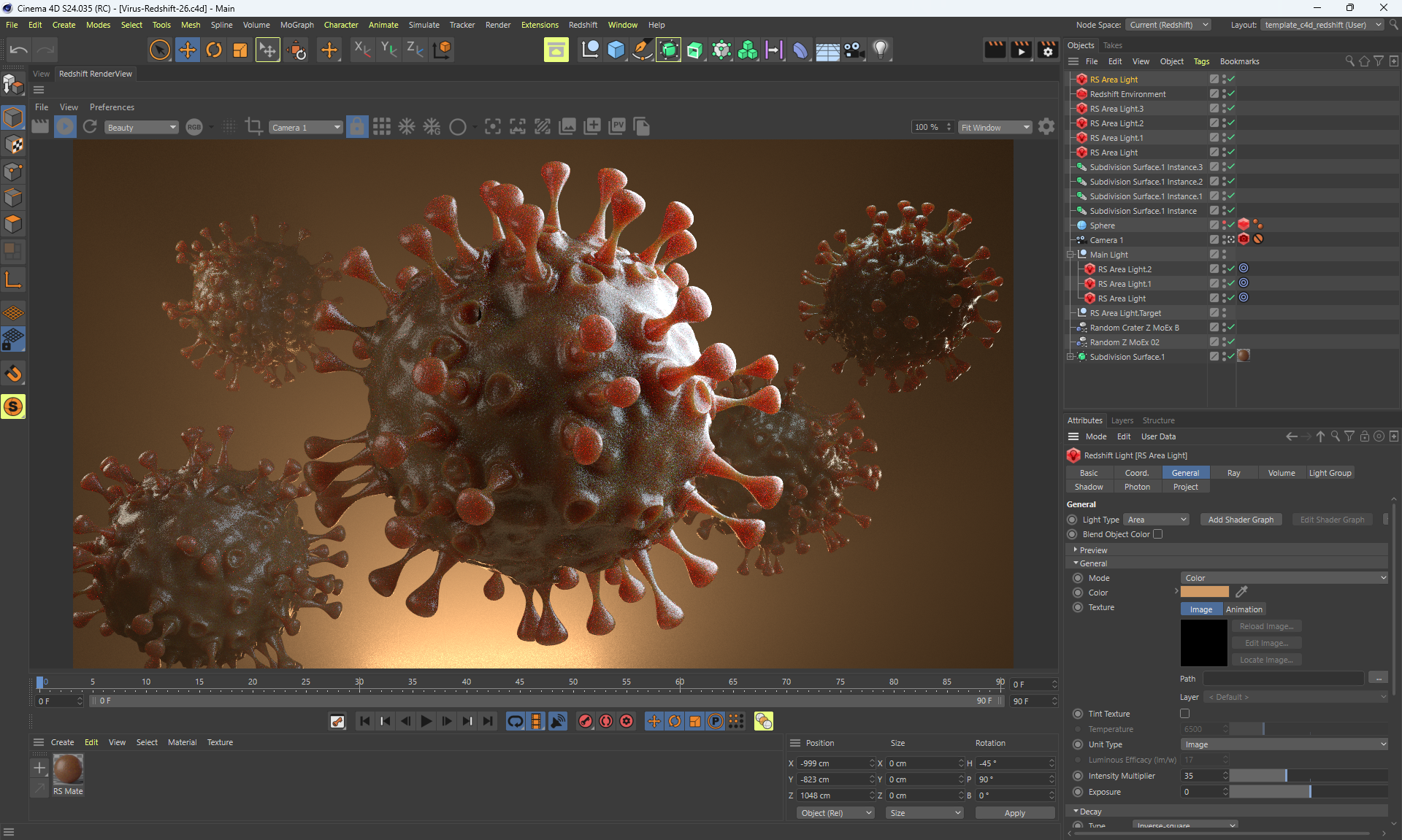The image size is (1402, 840).
Task: Open the Light Type Area dropdown
Action: click(x=1157, y=520)
